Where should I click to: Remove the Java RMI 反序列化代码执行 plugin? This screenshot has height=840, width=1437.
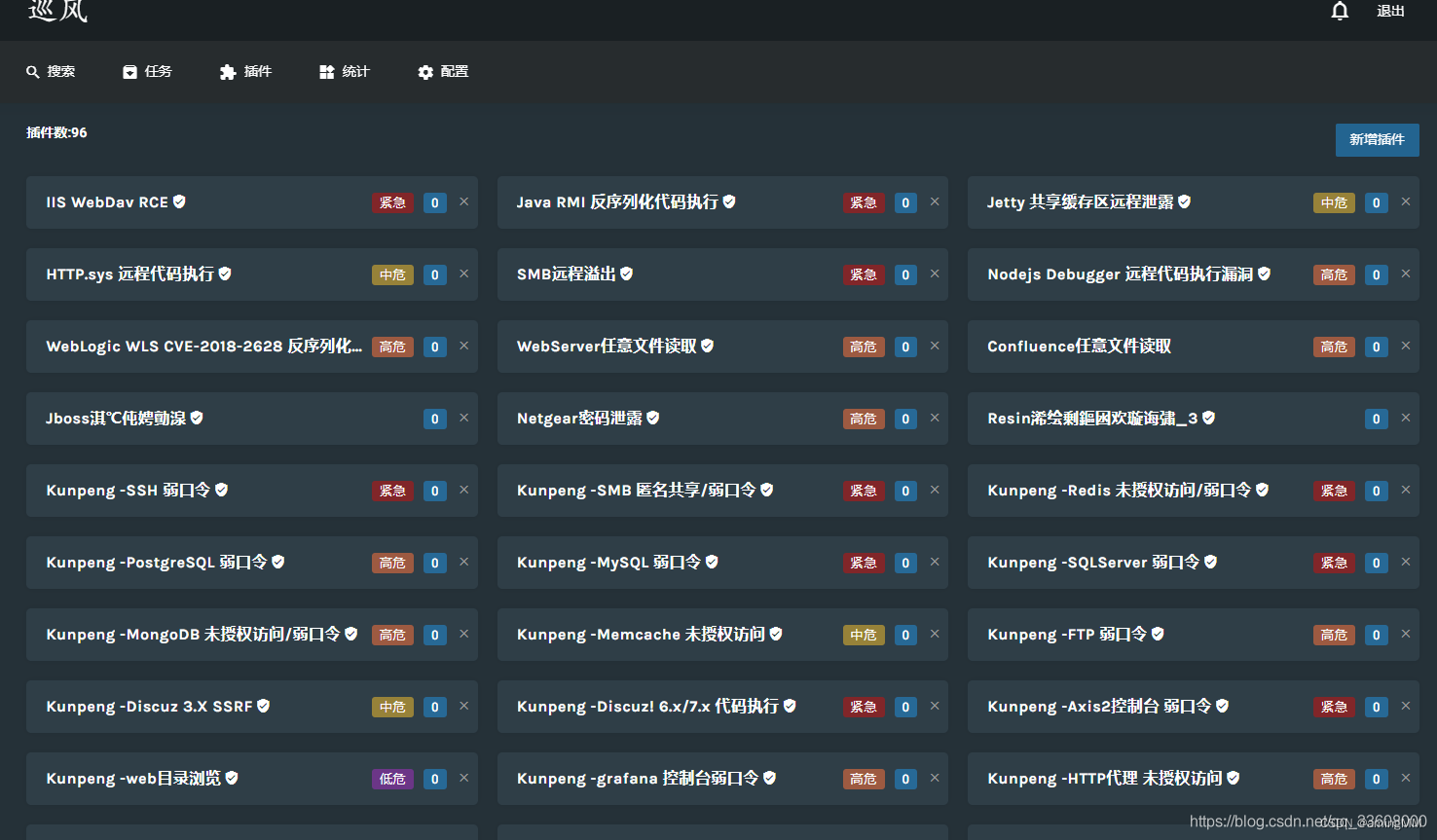tap(935, 201)
